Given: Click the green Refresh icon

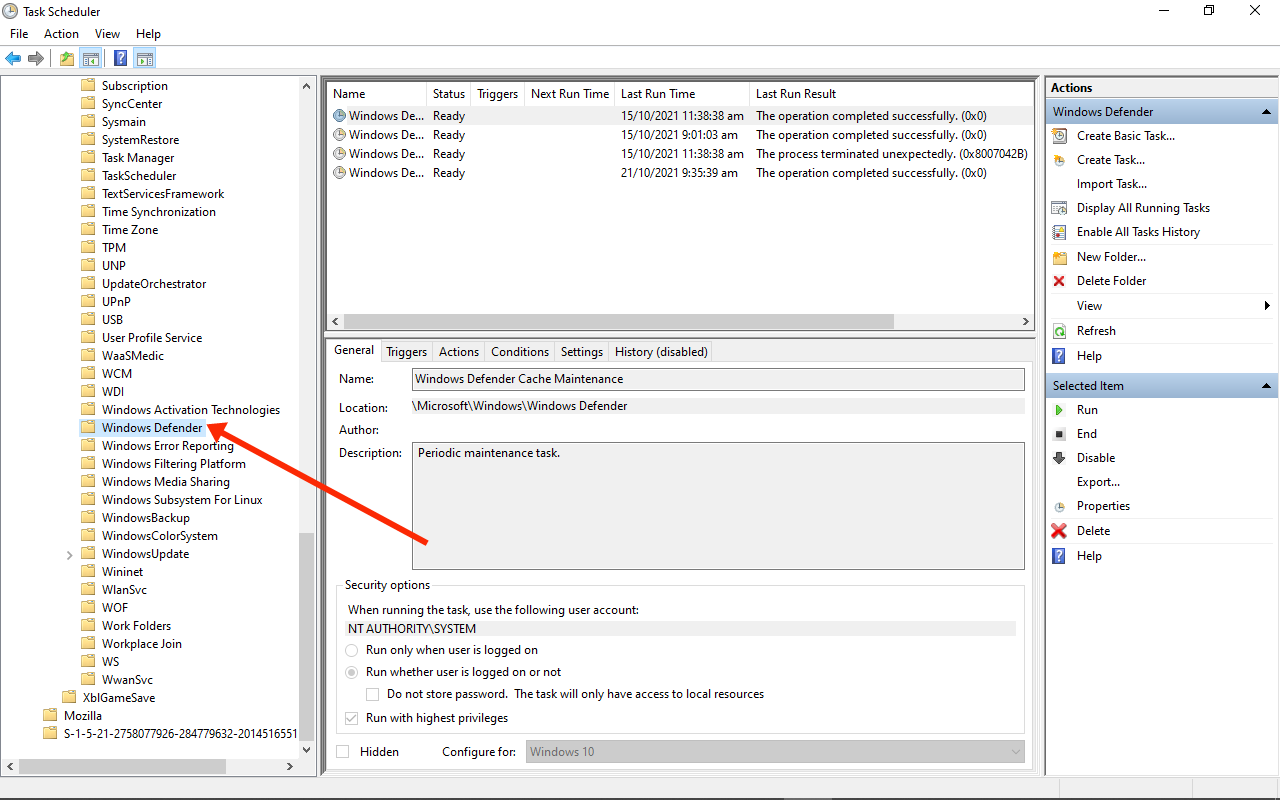Looking at the screenshot, I should click(x=1059, y=331).
